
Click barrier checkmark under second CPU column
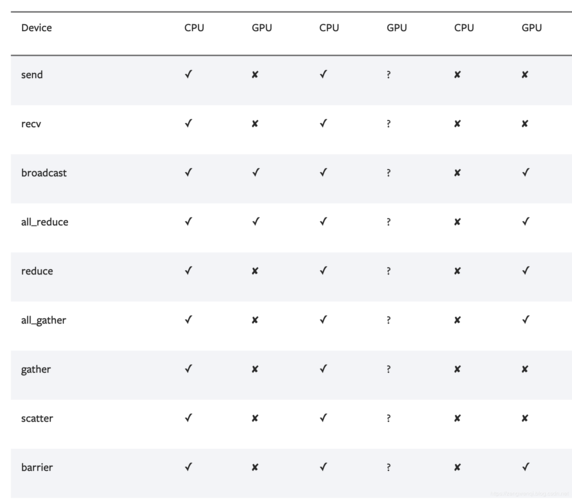coord(323,467)
